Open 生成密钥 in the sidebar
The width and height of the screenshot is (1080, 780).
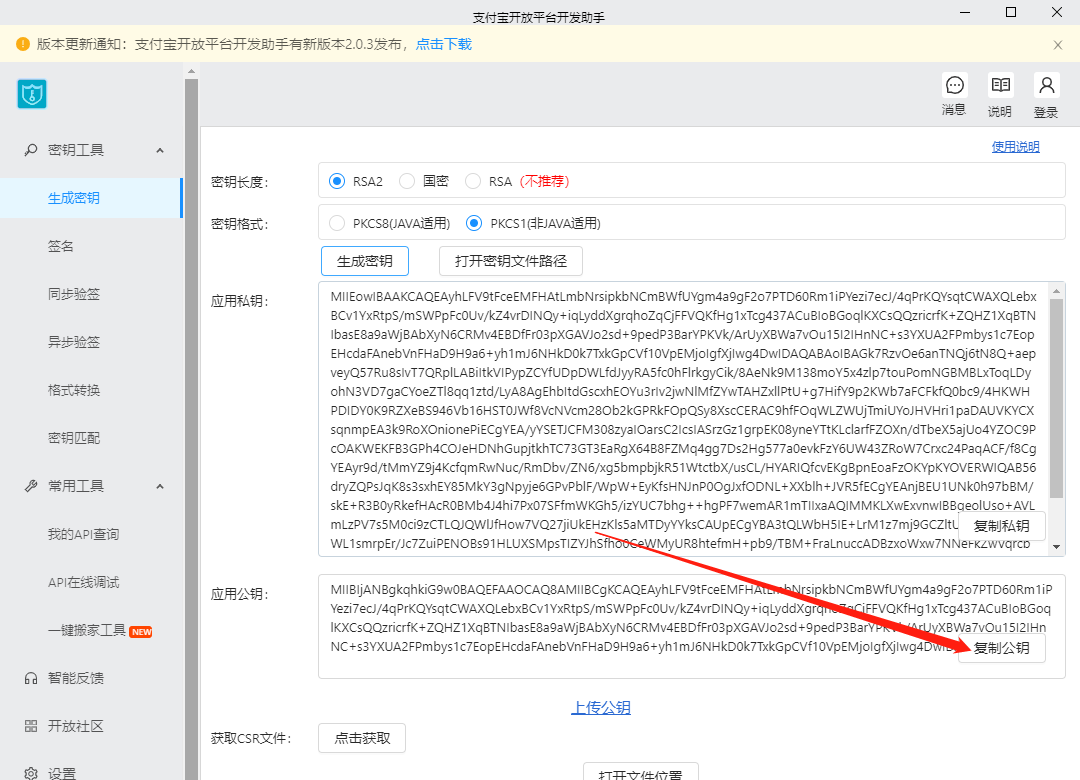point(74,198)
